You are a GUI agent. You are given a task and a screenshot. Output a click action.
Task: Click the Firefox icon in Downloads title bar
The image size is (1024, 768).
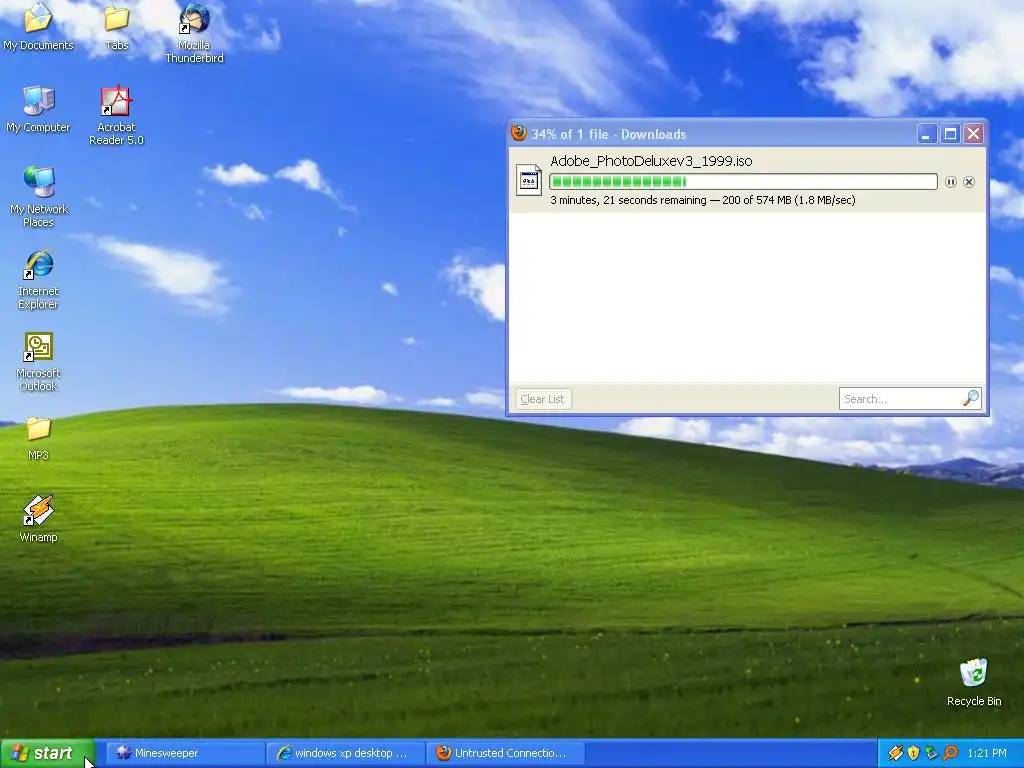(519, 133)
